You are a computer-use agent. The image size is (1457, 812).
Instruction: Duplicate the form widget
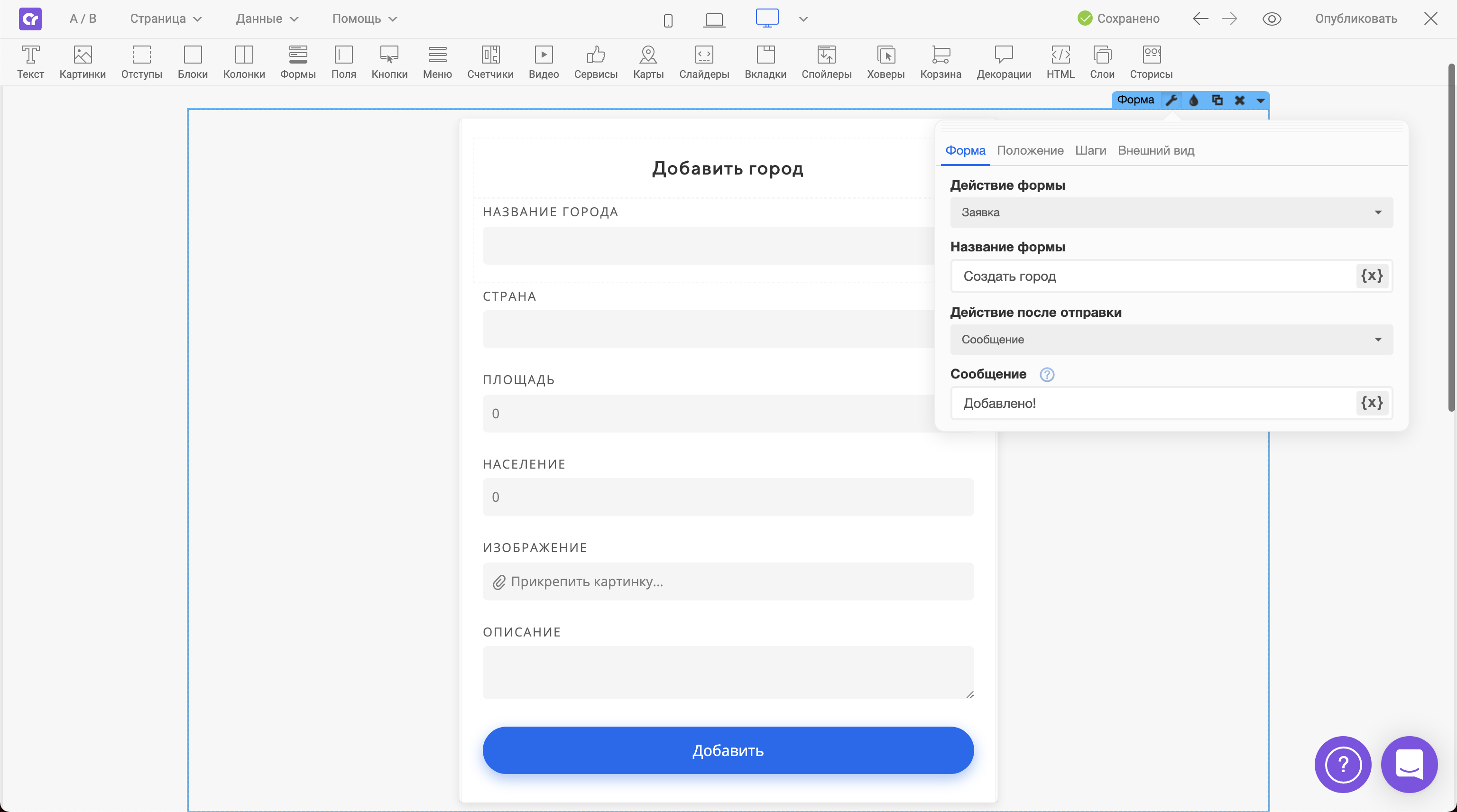[x=1217, y=100]
